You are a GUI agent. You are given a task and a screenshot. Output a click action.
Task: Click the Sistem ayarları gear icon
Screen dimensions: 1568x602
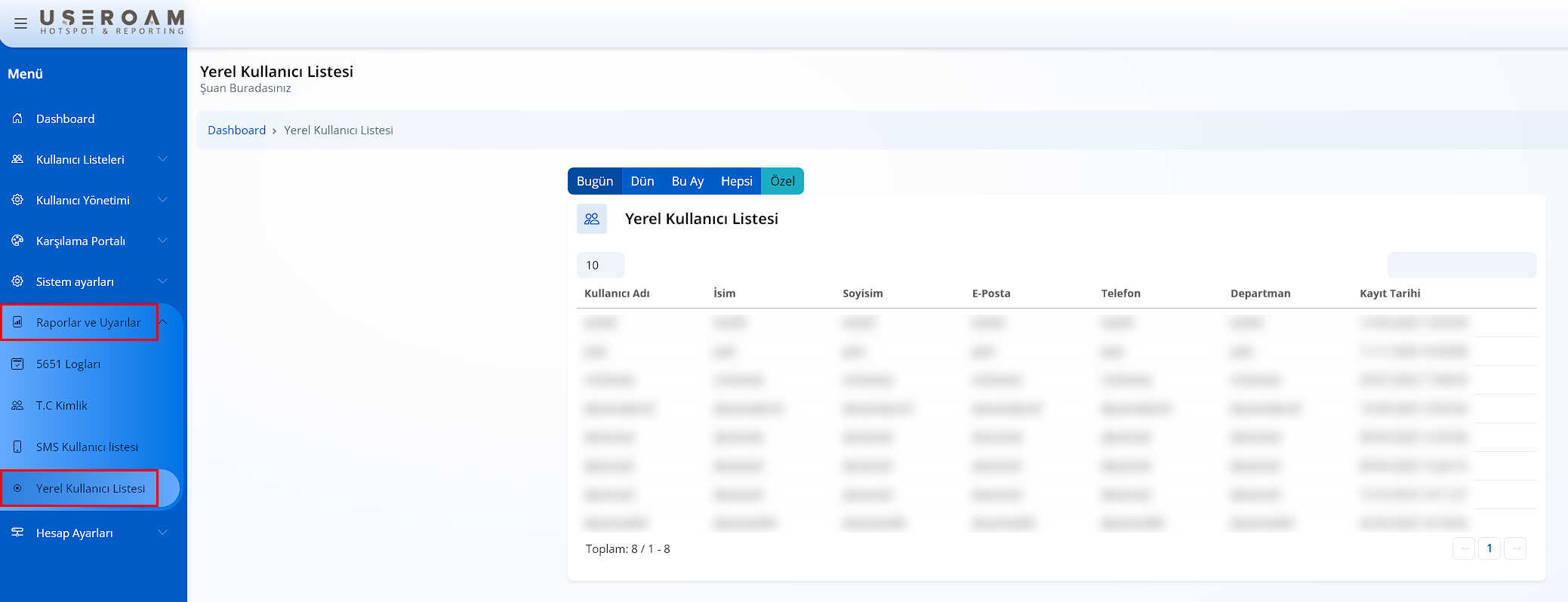[17, 281]
